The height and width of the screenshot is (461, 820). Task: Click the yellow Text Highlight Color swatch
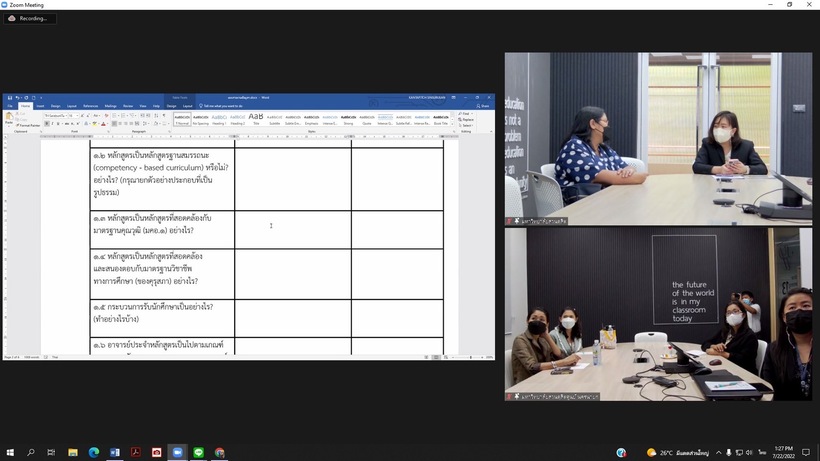tap(95, 123)
